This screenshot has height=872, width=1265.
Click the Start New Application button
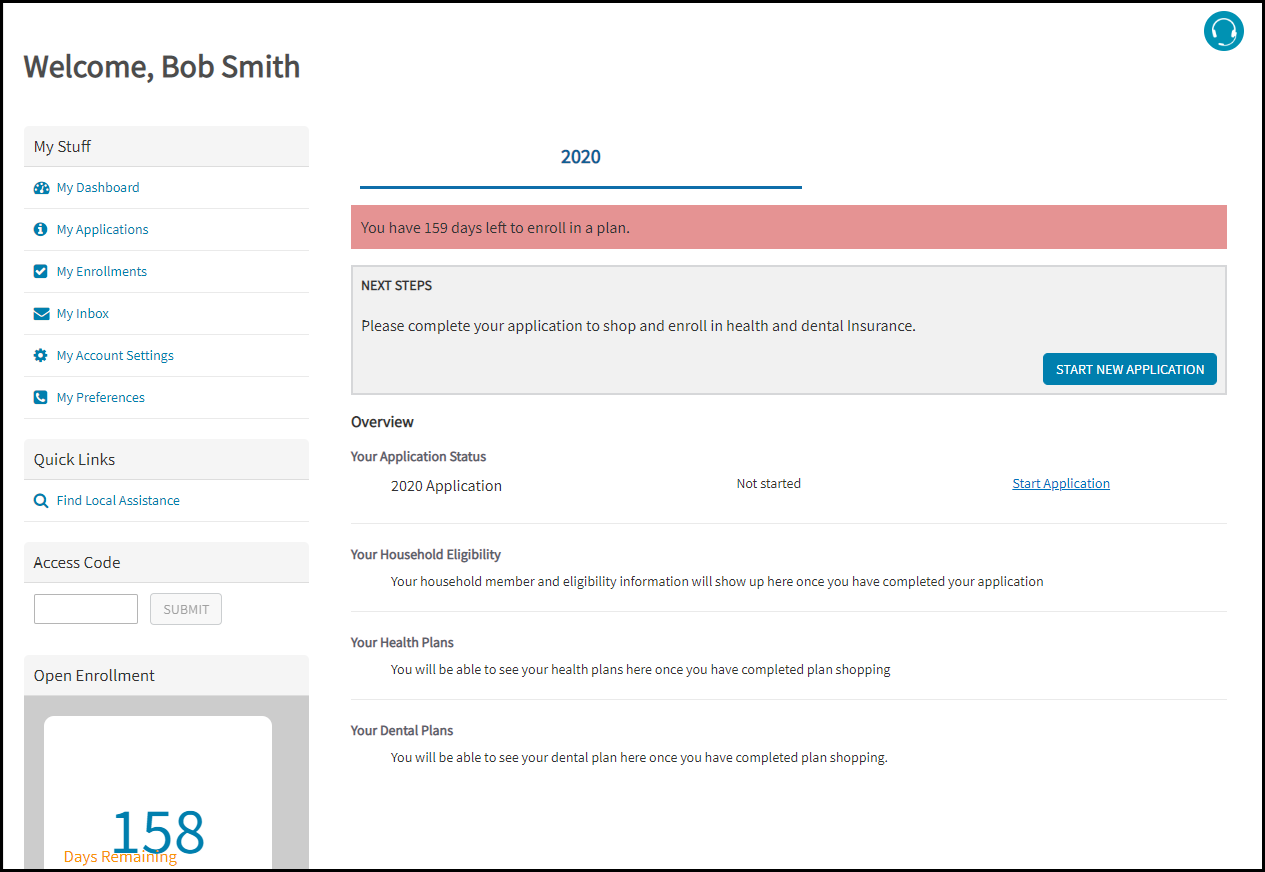pos(1130,369)
